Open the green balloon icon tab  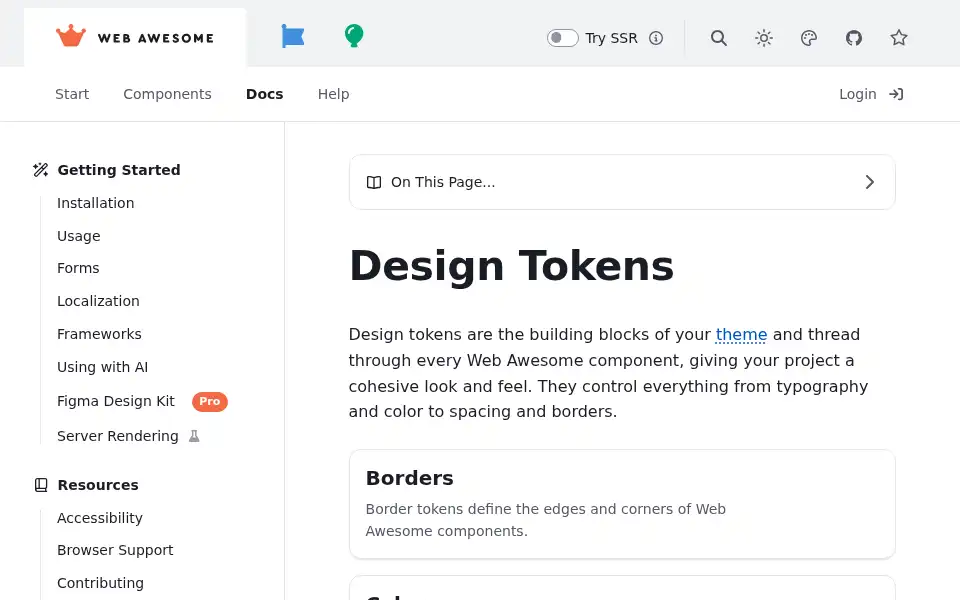coord(354,36)
